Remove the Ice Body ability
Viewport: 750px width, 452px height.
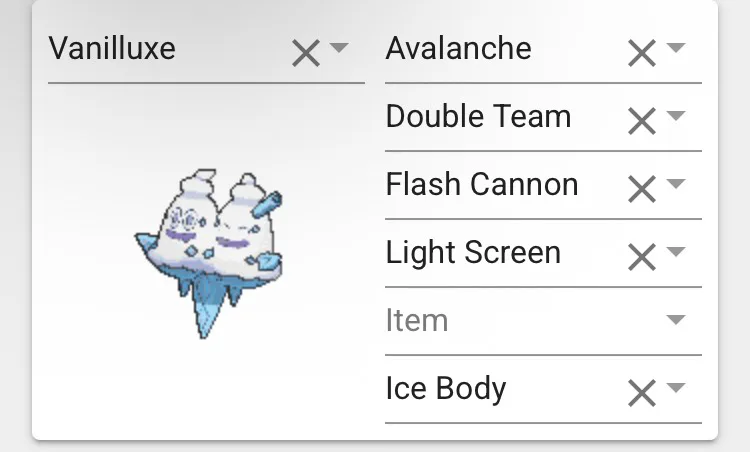click(641, 393)
